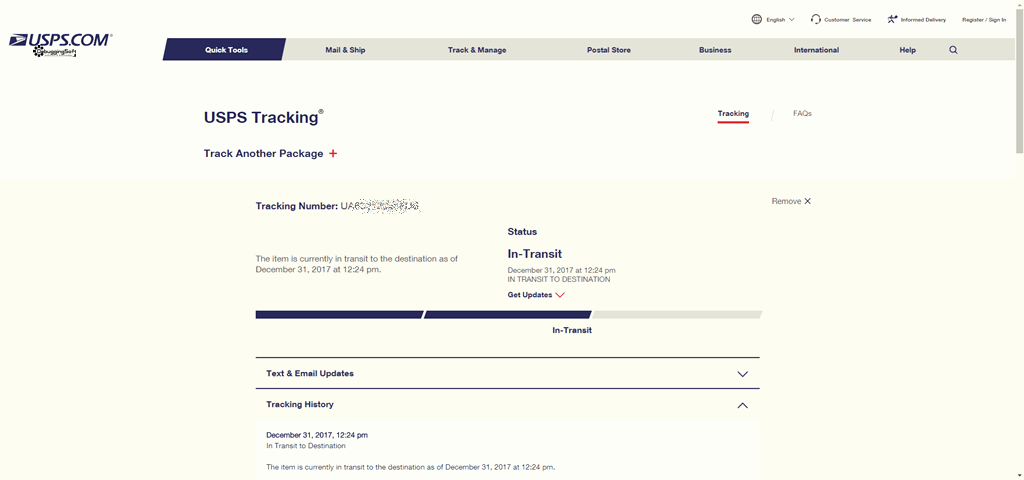Screen dimensions: 1024x480
Task: Open the International menu
Action: coord(816,50)
